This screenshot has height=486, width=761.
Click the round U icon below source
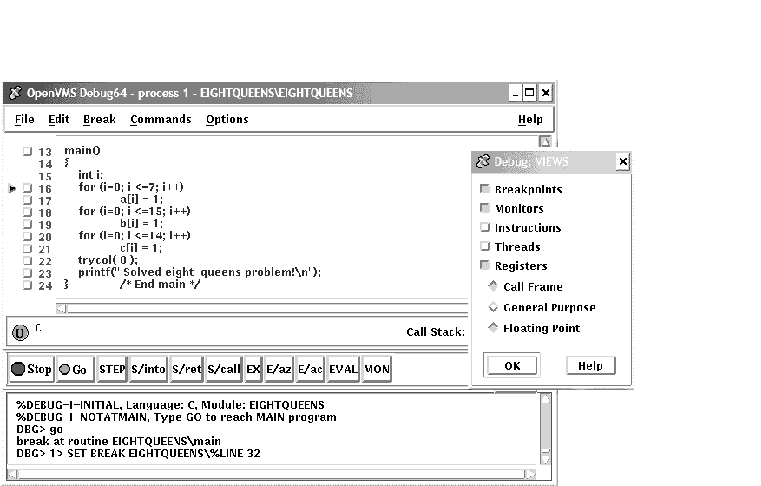click(20, 333)
